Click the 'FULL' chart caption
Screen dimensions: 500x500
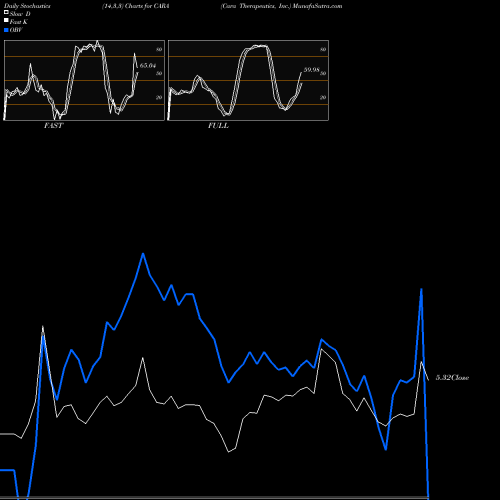click(218, 126)
